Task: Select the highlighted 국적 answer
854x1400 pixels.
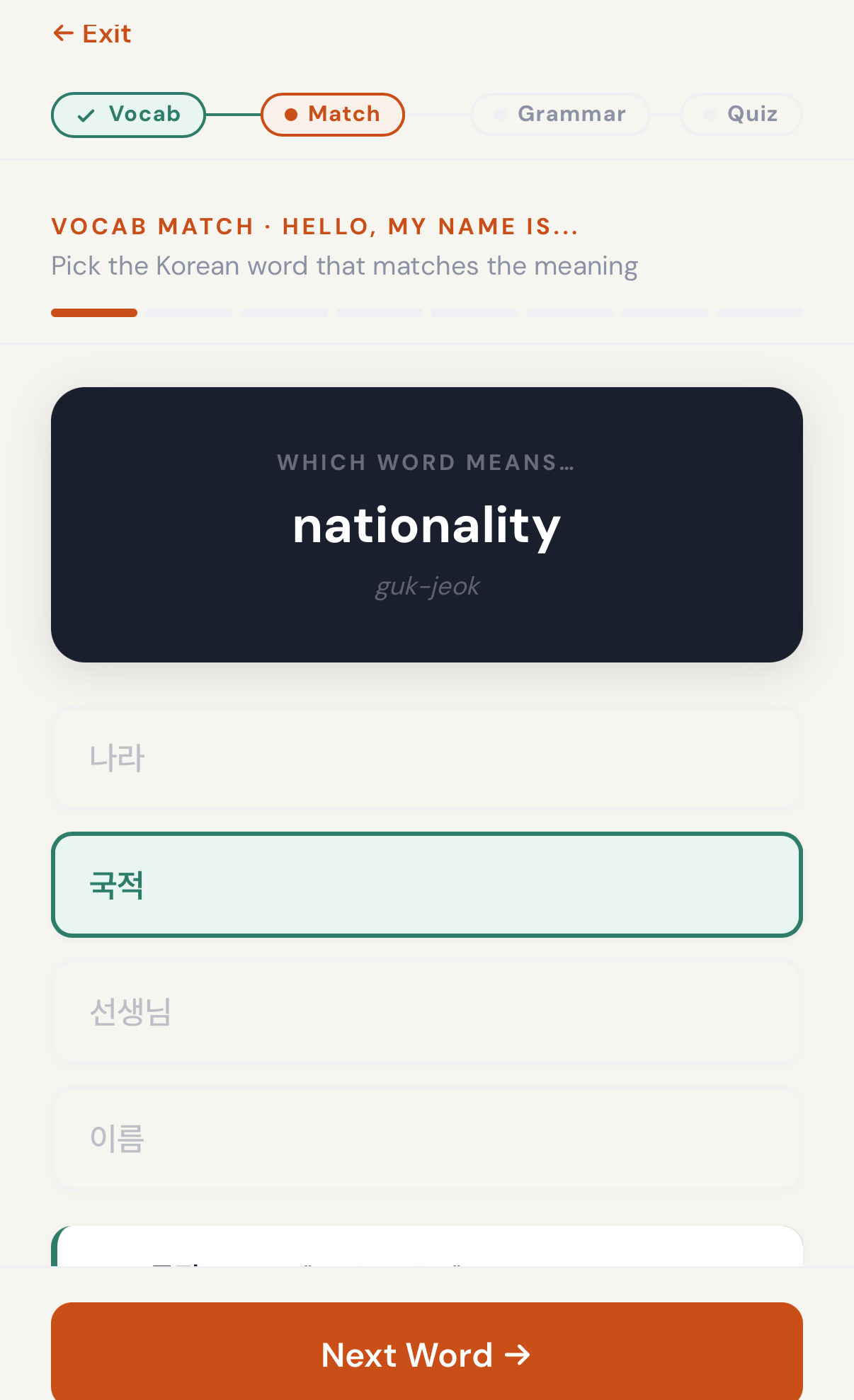Action: click(x=426, y=884)
